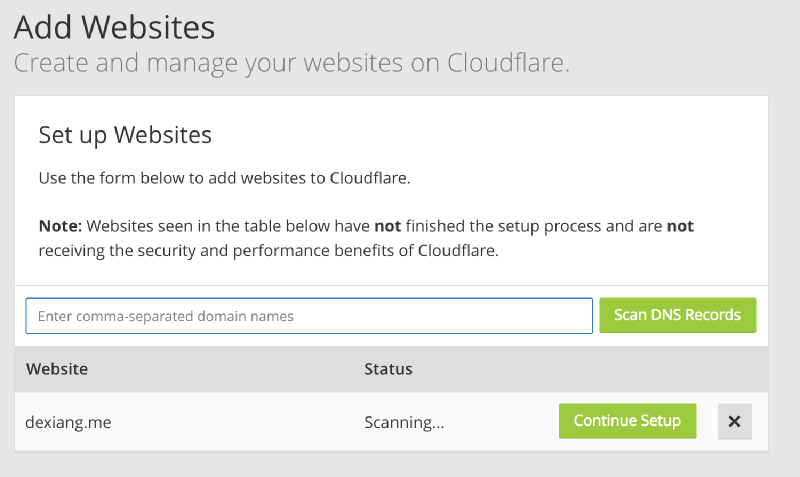Click the word 'receiving' in the note
The width and height of the screenshot is (800, 477).
coord(73,250)
